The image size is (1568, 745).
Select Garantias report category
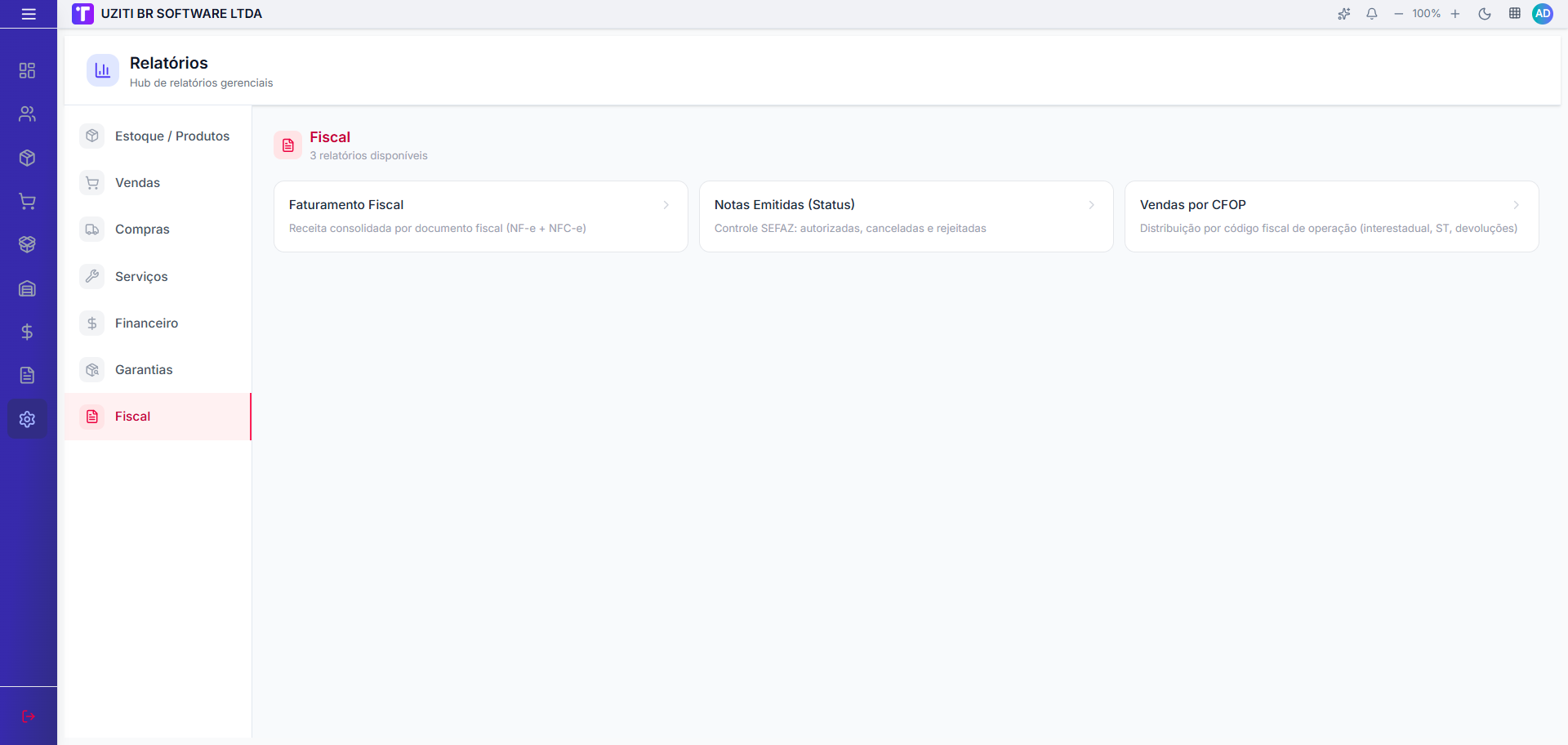click(x=158, y=370)
